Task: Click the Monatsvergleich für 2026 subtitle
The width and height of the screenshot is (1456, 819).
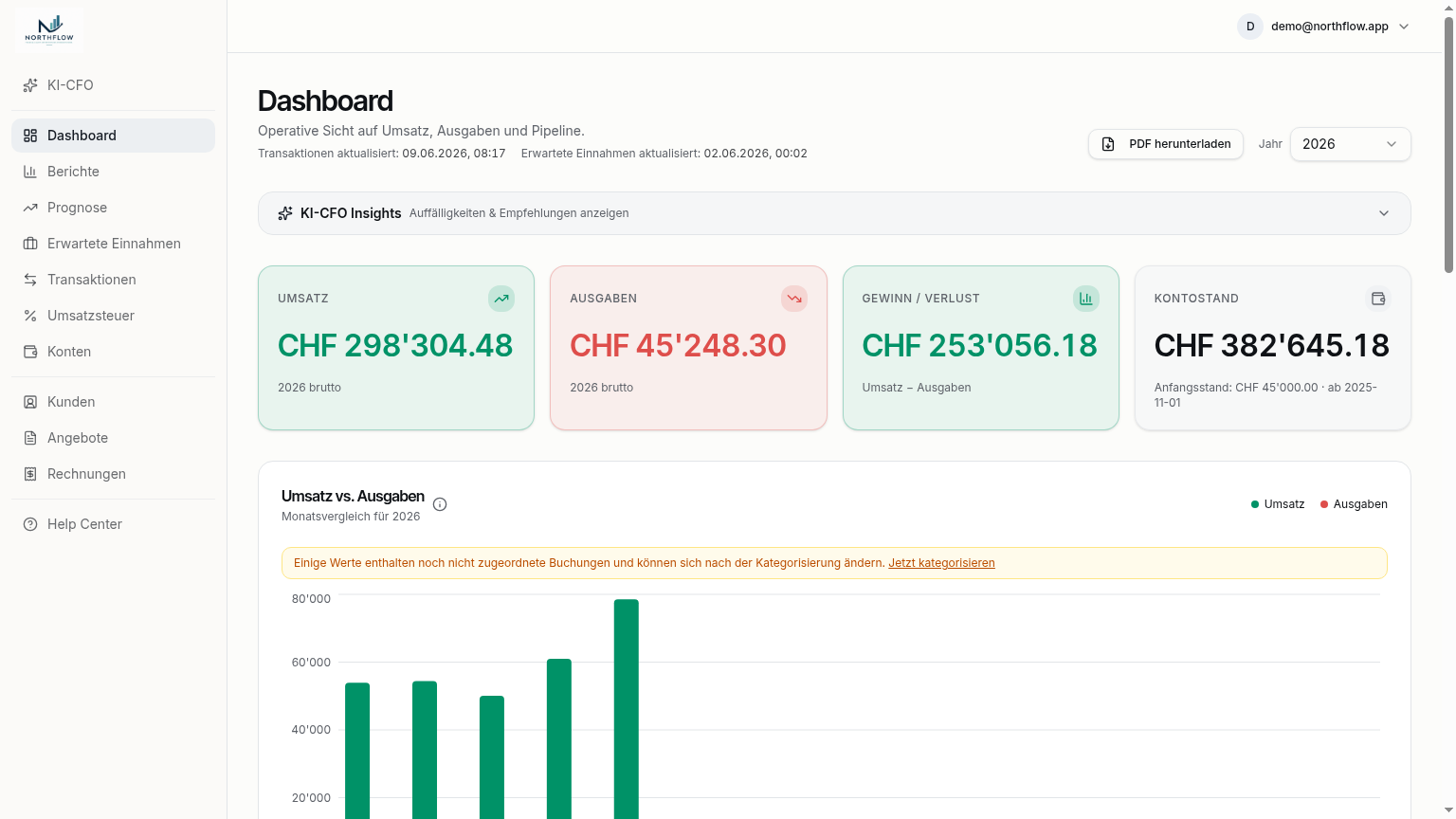Action: point(351,517)
